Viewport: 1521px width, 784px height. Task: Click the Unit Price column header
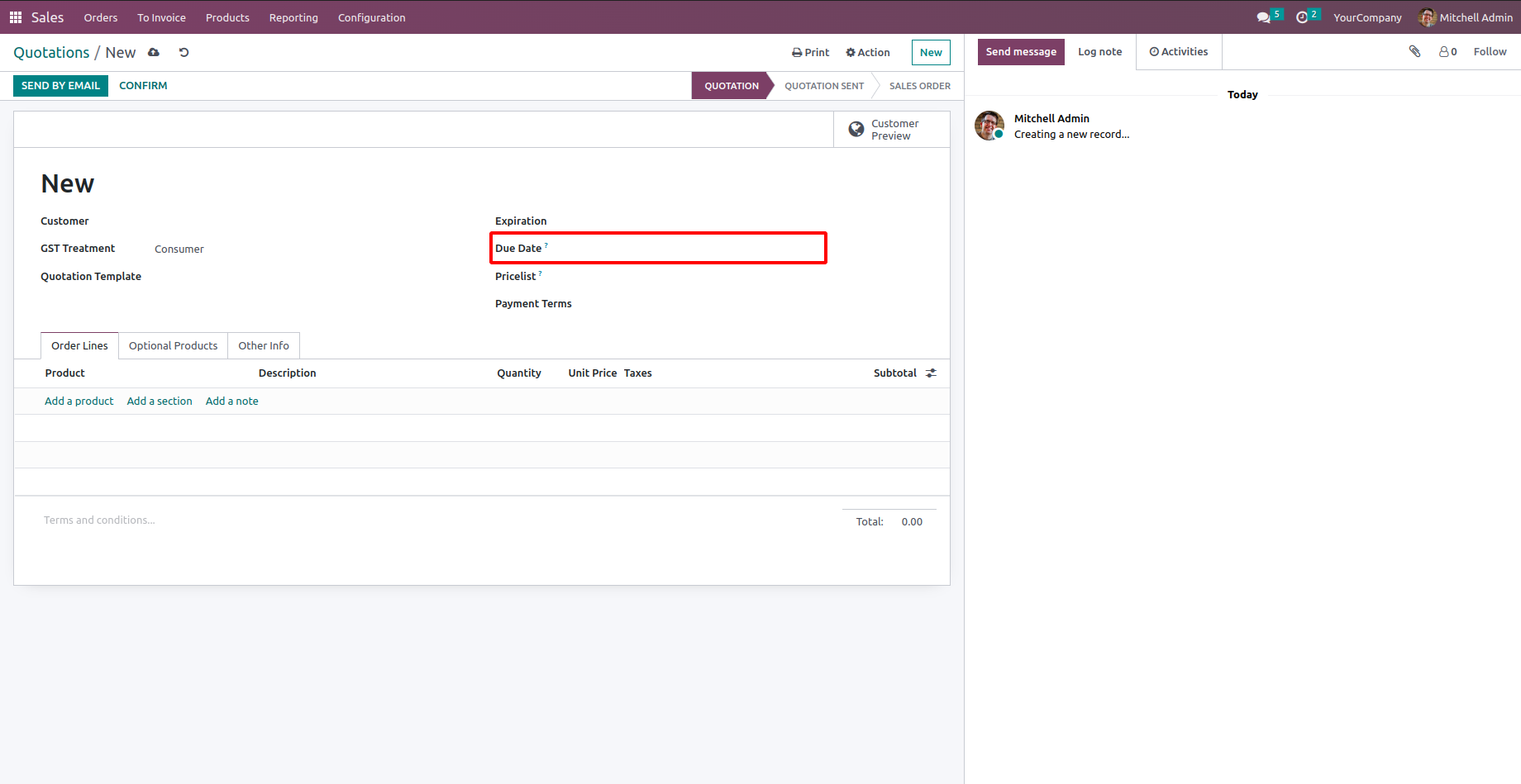[592, 373]
